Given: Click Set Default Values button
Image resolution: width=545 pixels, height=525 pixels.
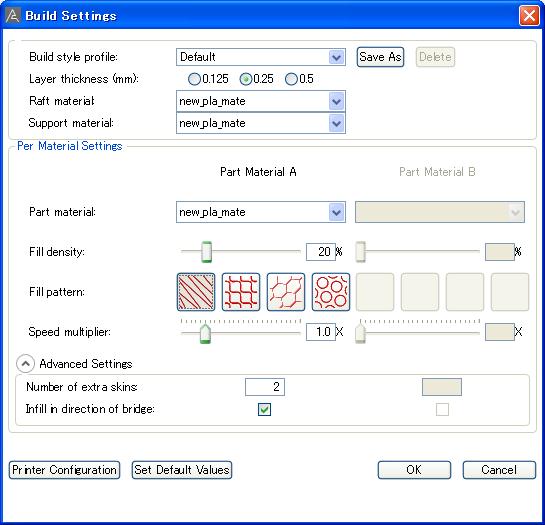Looking at the screenshot, I should pyautogui.click(x=182, y=470).
